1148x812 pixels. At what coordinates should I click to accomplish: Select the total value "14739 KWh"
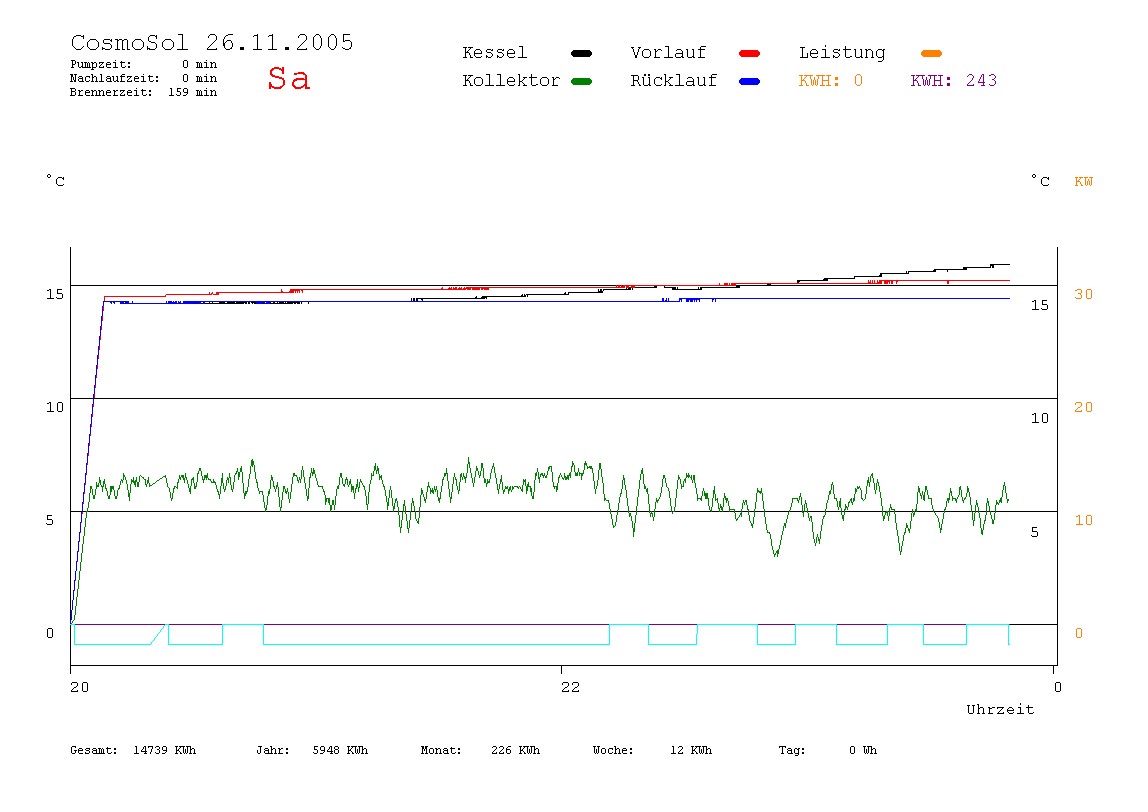165,750
